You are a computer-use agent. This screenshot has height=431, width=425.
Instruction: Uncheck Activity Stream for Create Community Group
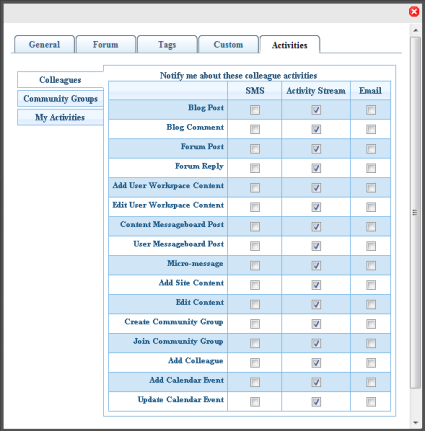(316, 324)
